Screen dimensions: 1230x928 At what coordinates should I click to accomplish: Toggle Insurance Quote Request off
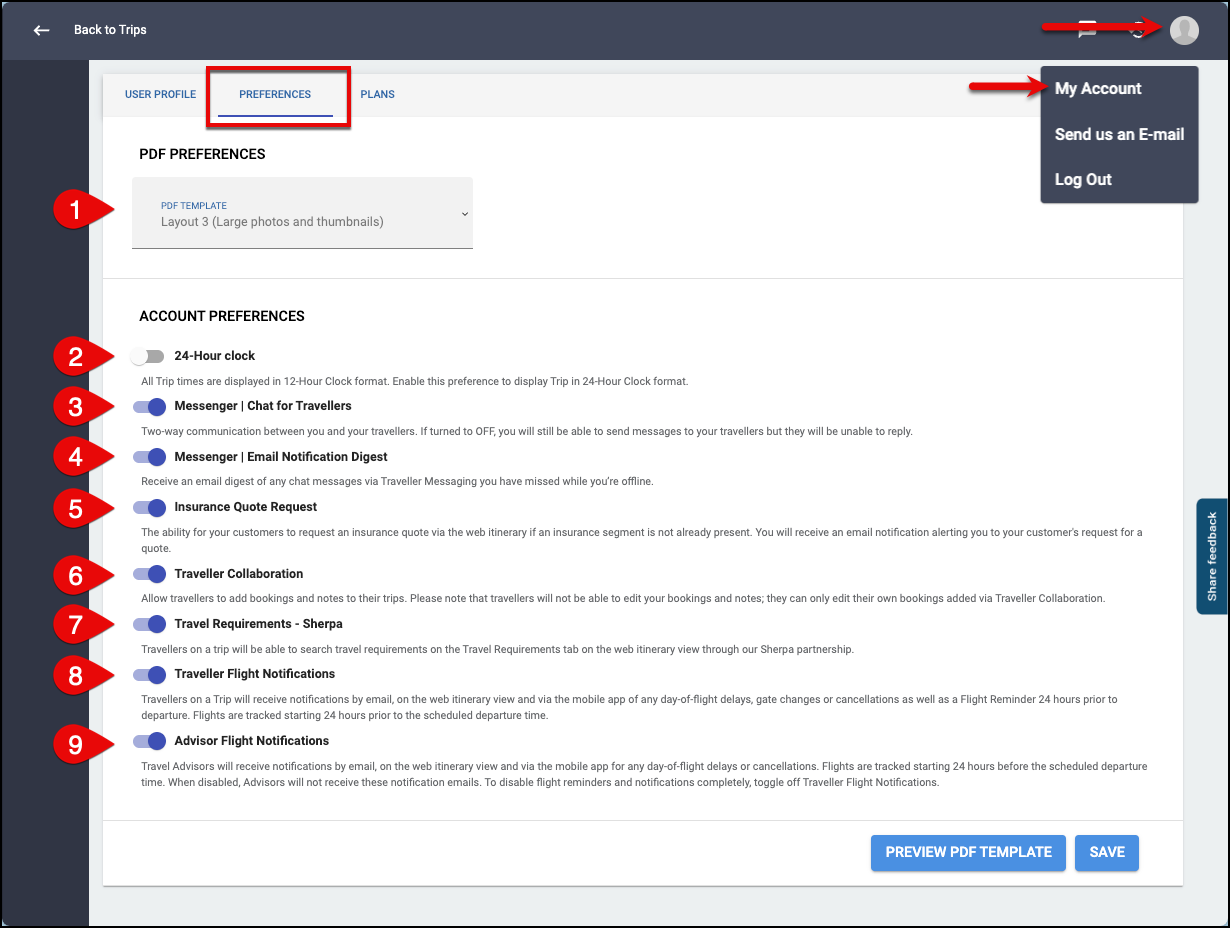point(148,507)
